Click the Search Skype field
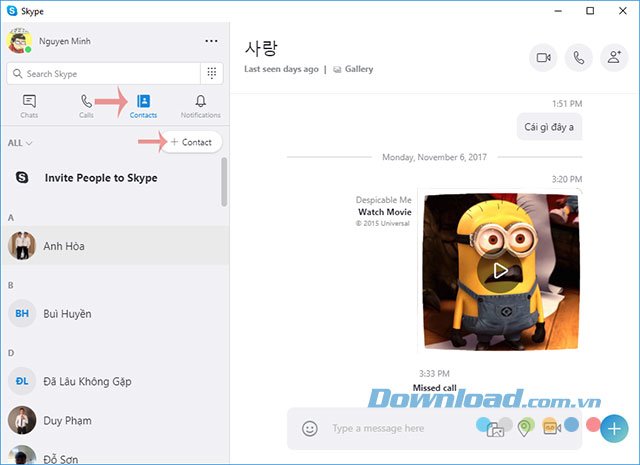This screenshot has width=640, height=465. (103, 73)
